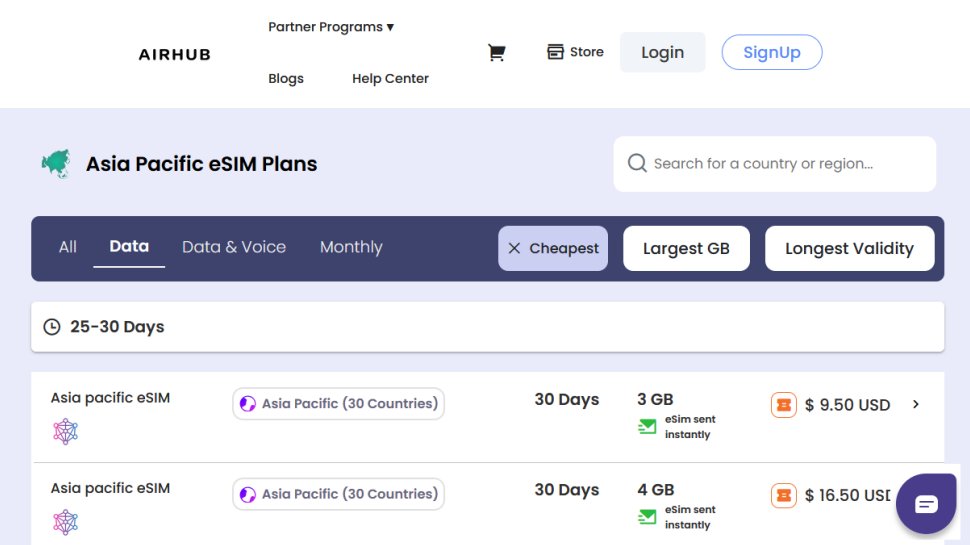
Task: Click the search magnifier icon
Action: point(637,163)
